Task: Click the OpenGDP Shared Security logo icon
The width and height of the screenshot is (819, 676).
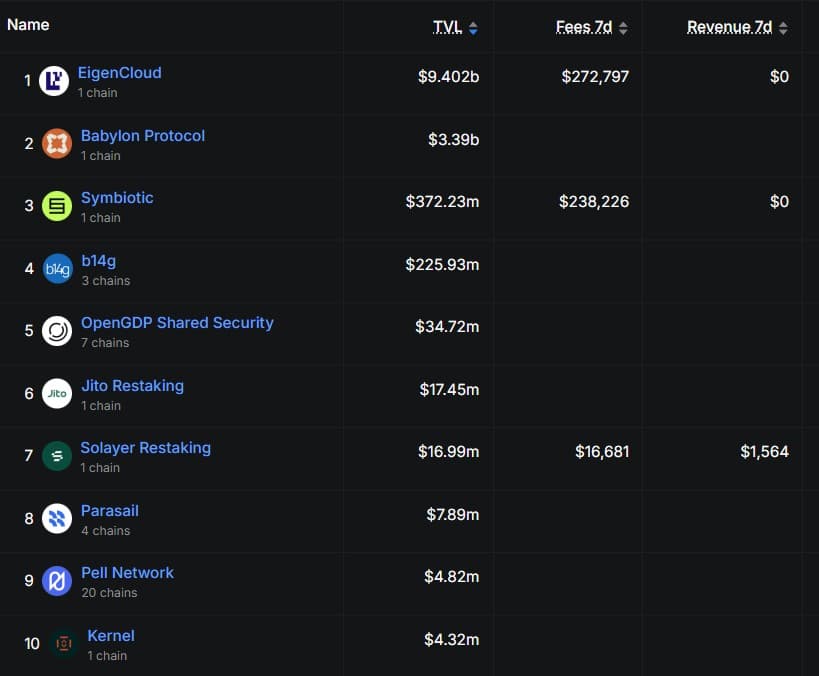Action: 57,331
